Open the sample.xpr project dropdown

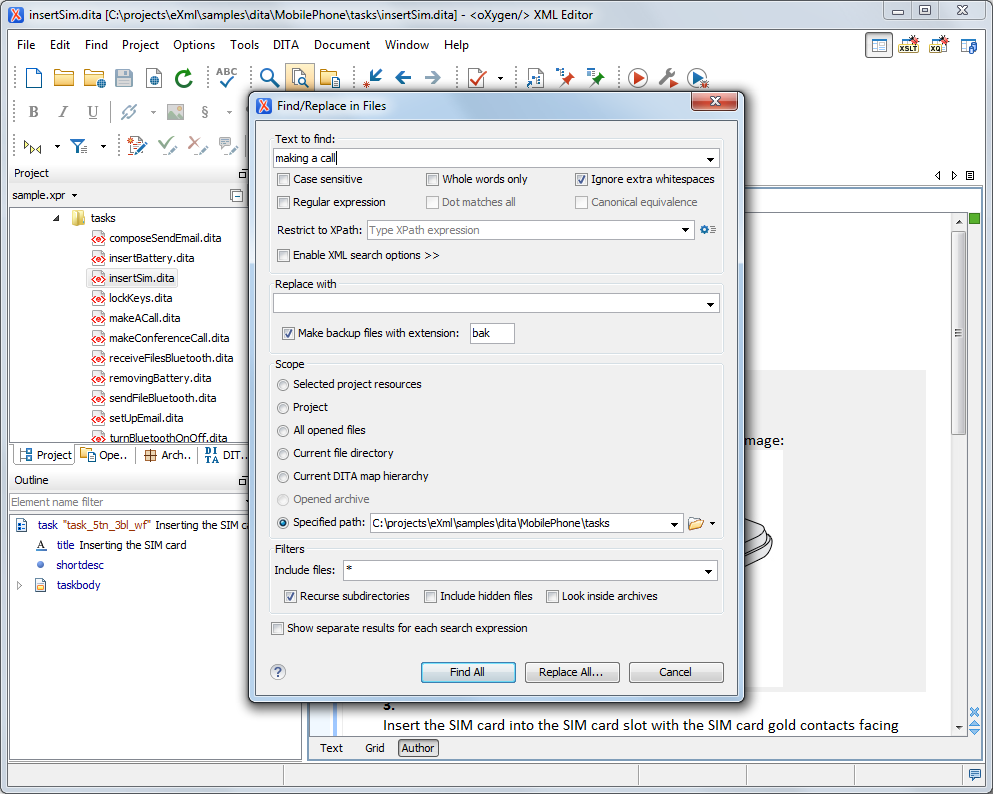[x=74, y=196]
